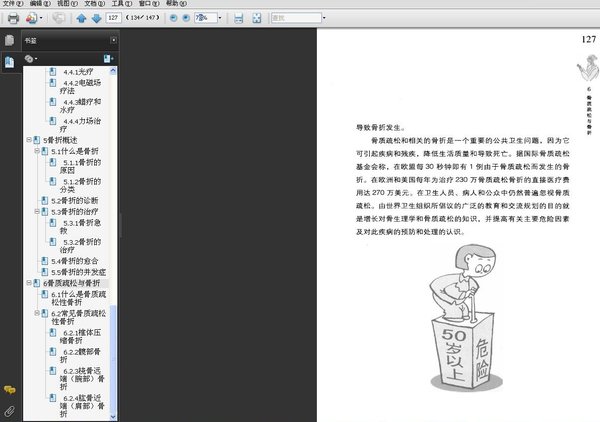Image resolution: width=600 pixels, height=422 pixels.
Task: Open the bookmarks options gear menu
Action: point(31,59)
